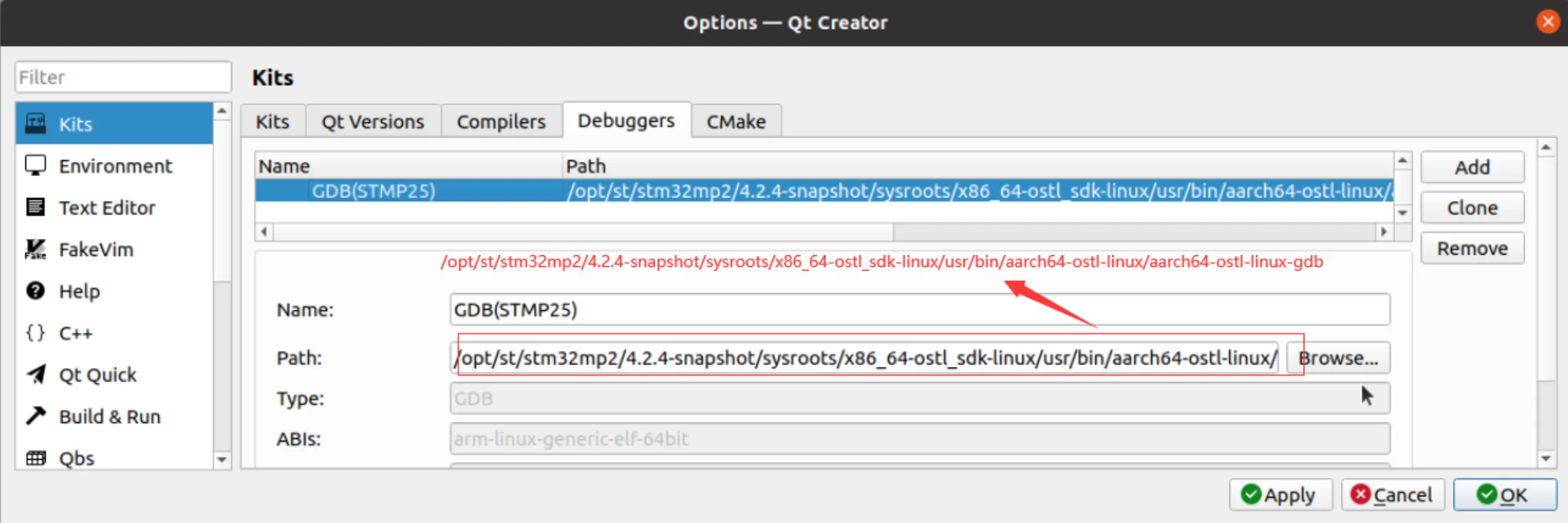1568x523 pixels.
Task: Click the disabled GDB Type field
Action: point(920,398)
